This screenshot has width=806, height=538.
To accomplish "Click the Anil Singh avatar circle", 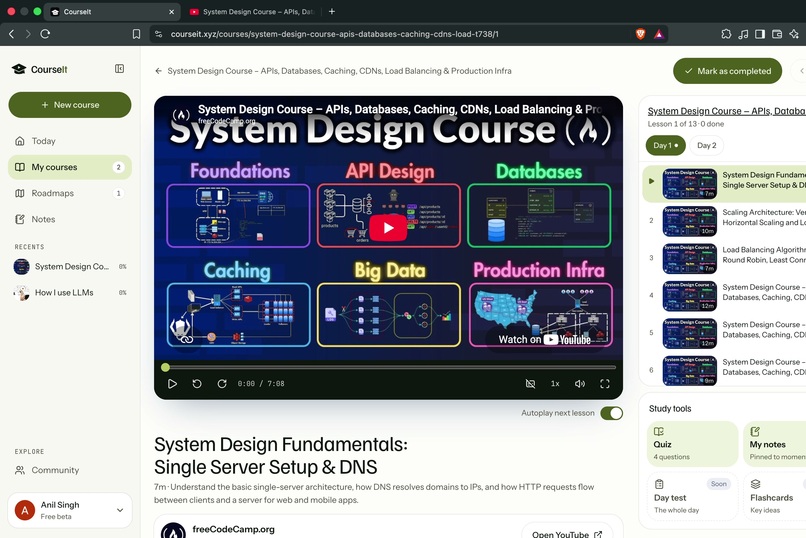I will pyautogui.click(x=25, y=510).
